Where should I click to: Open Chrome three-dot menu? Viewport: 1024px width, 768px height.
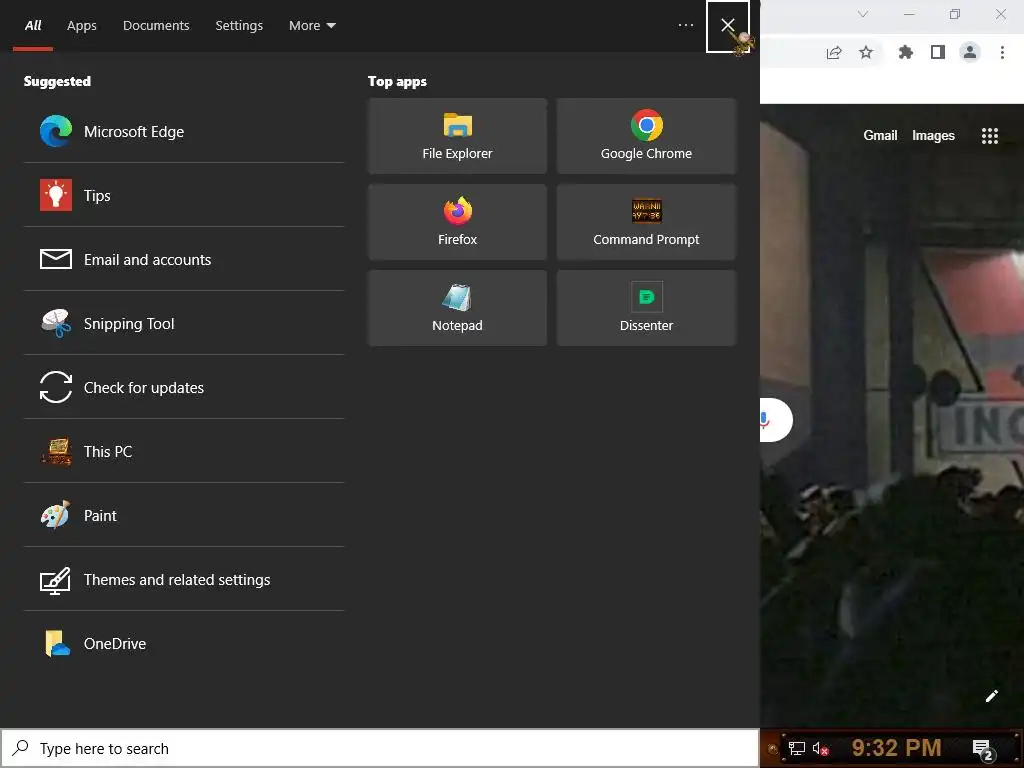pos(1002,52)
